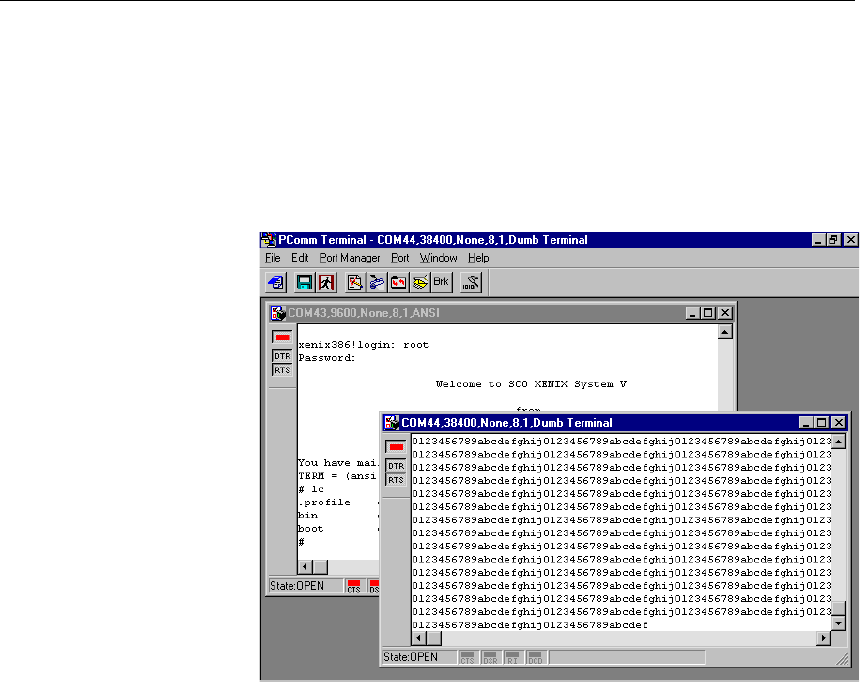This screenshot has height=682, width=860.
Task: Toggle RTS in COM44 window
Action: point(395,480)
